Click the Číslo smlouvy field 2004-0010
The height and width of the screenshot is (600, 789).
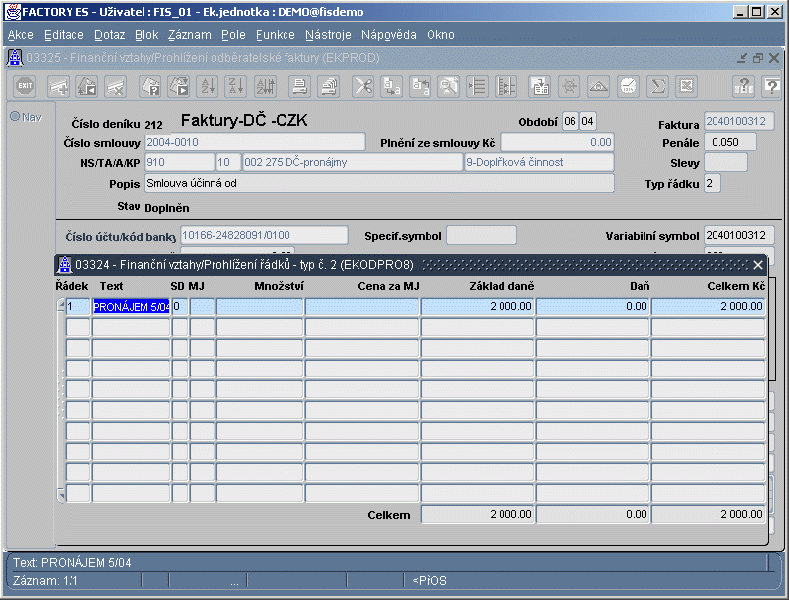coord(255,142)
